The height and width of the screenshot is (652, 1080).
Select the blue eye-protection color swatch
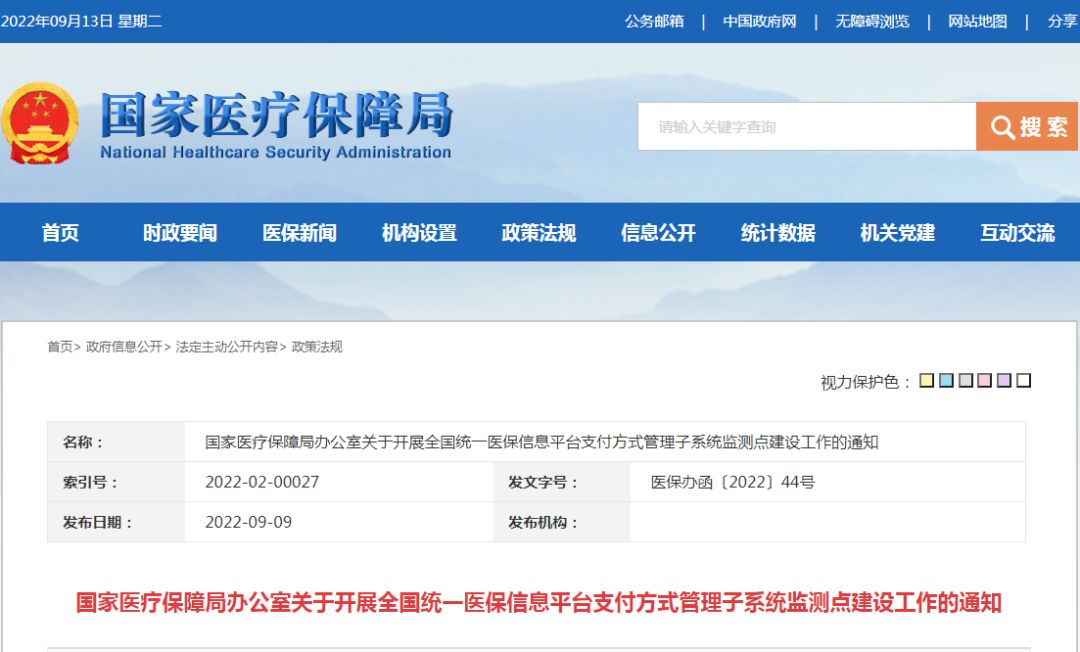[946, 380]
